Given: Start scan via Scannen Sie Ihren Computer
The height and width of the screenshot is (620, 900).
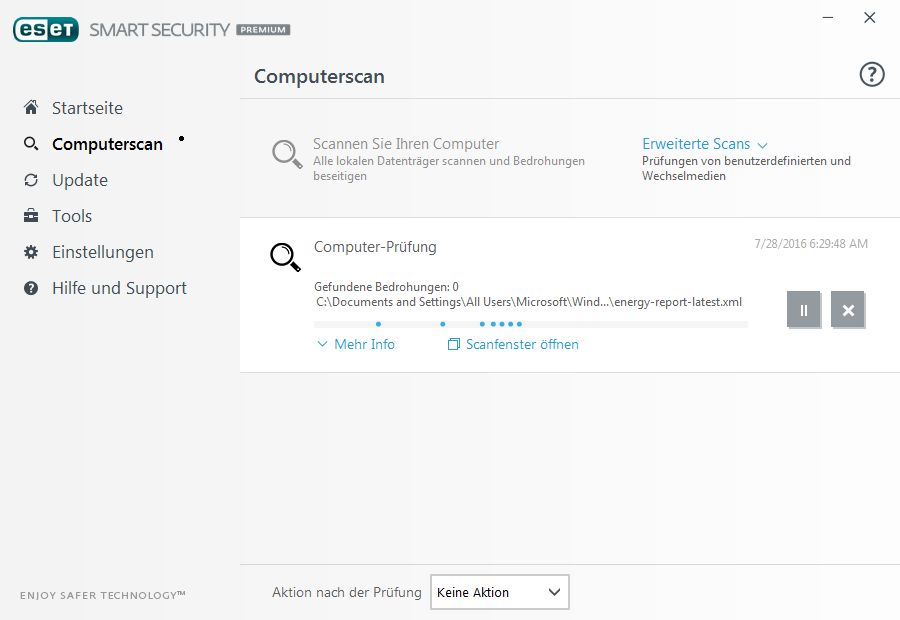Looking at the screenshot, I should tap(406, 144).
